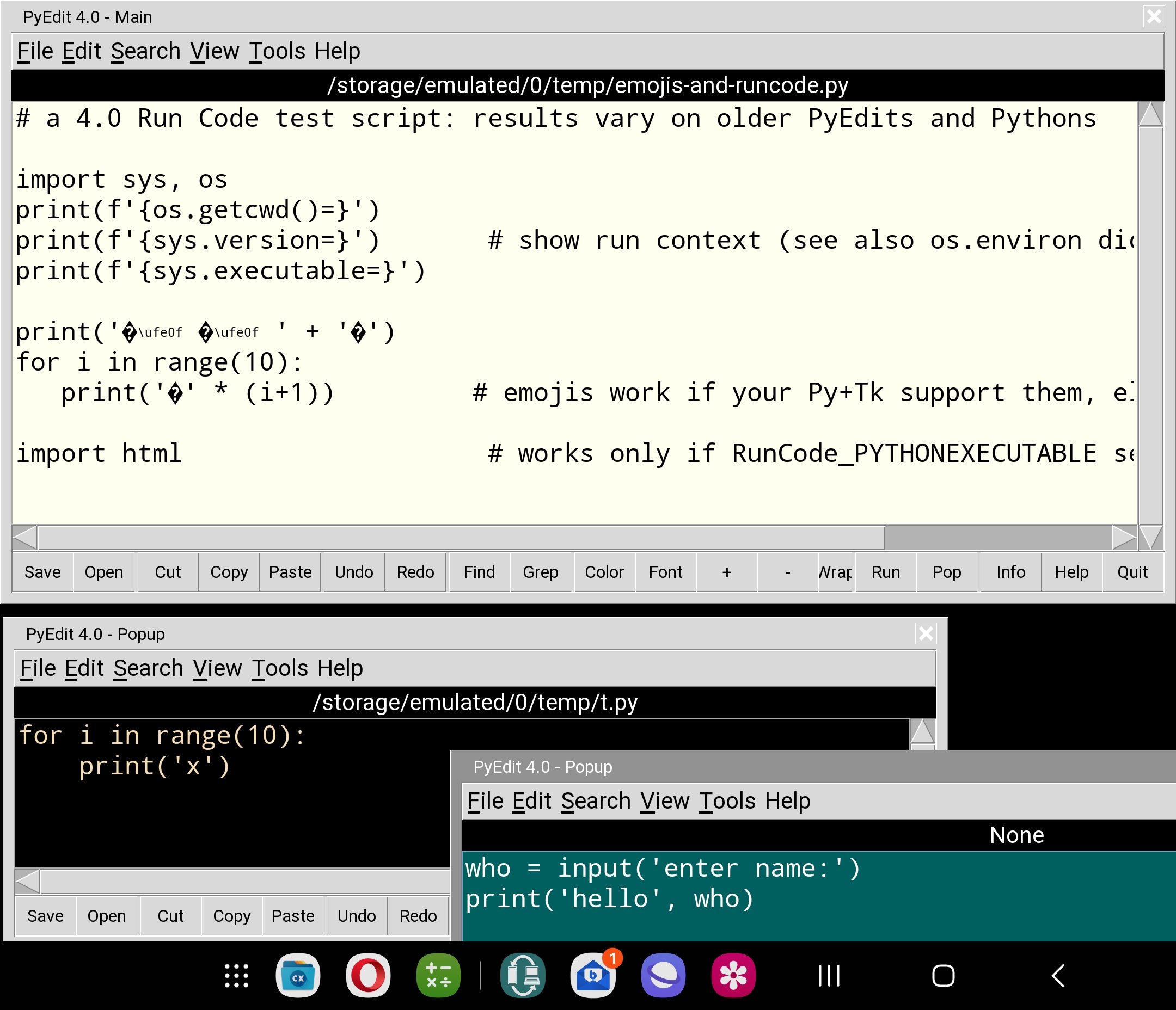Click scroll-left arrow in t.py Popup
The image size is (1176, 1010).
coord(28,882)
